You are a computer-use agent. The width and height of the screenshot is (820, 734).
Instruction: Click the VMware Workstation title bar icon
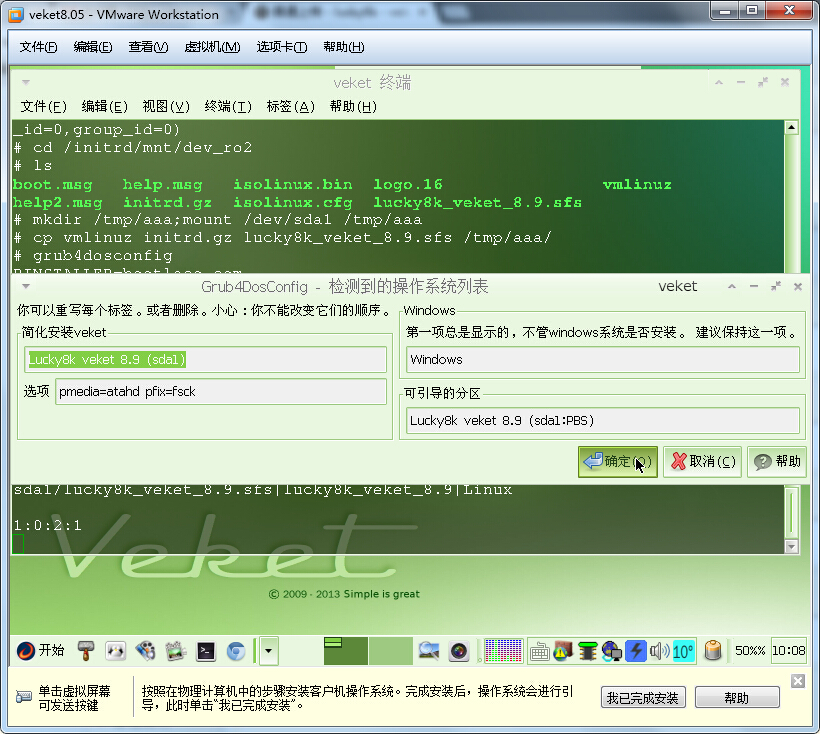coord(16,15)
